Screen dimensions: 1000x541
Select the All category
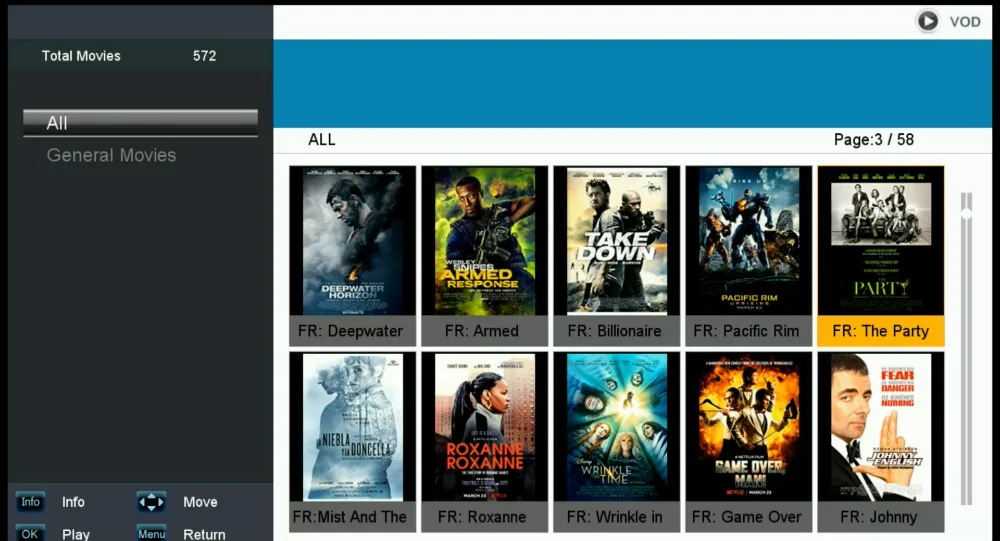coord(140,122)
